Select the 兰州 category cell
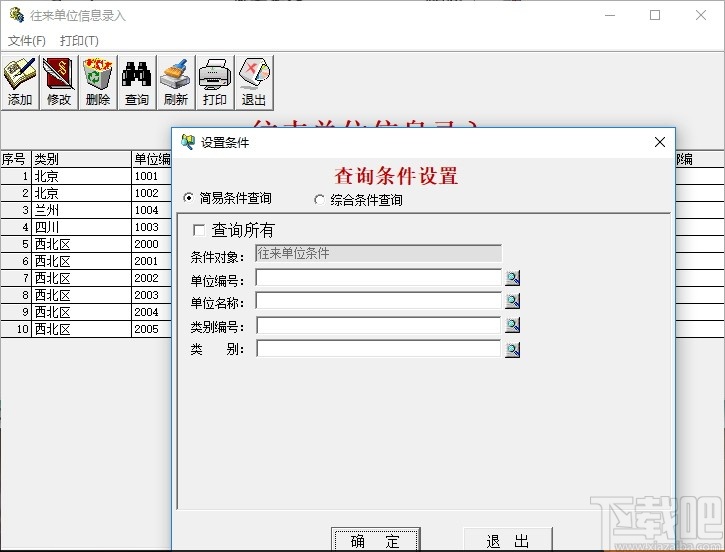This screenshot has height=552, width=725. pos(81,210)
